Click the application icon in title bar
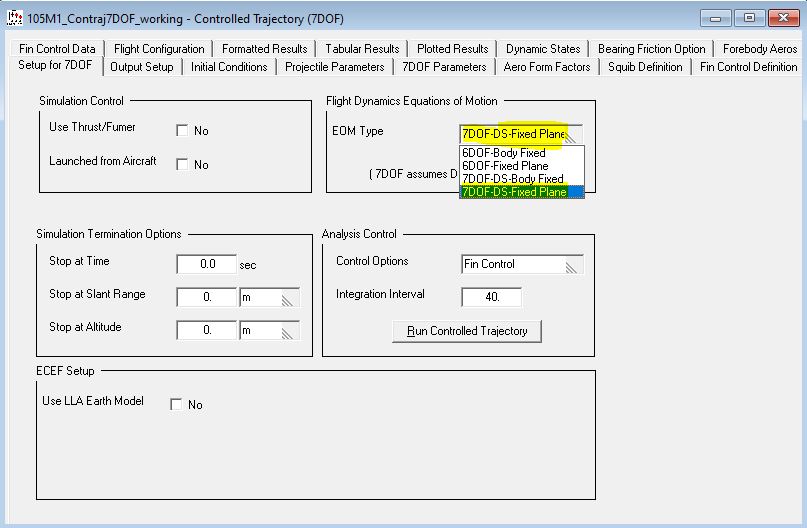This screenshot has height=528, width=807. point(14,18)
